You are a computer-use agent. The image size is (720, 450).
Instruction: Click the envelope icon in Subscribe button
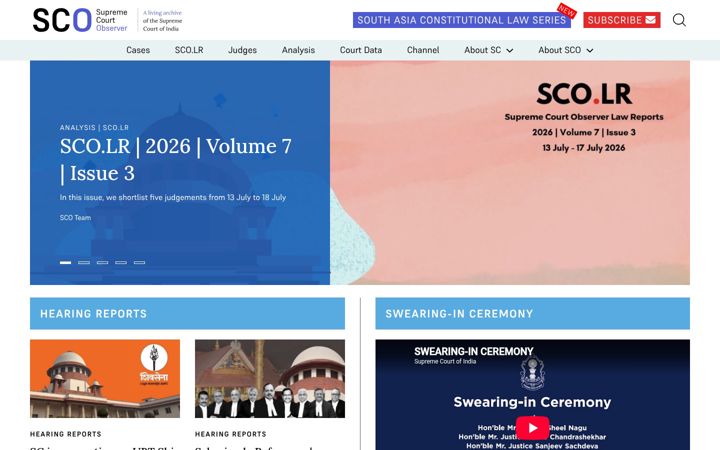(x=650, y=20)
